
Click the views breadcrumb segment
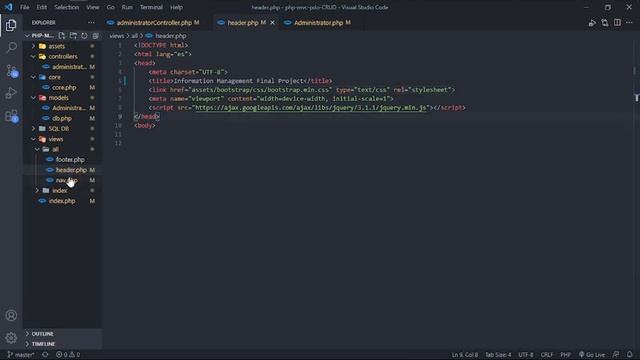(116, 36)
